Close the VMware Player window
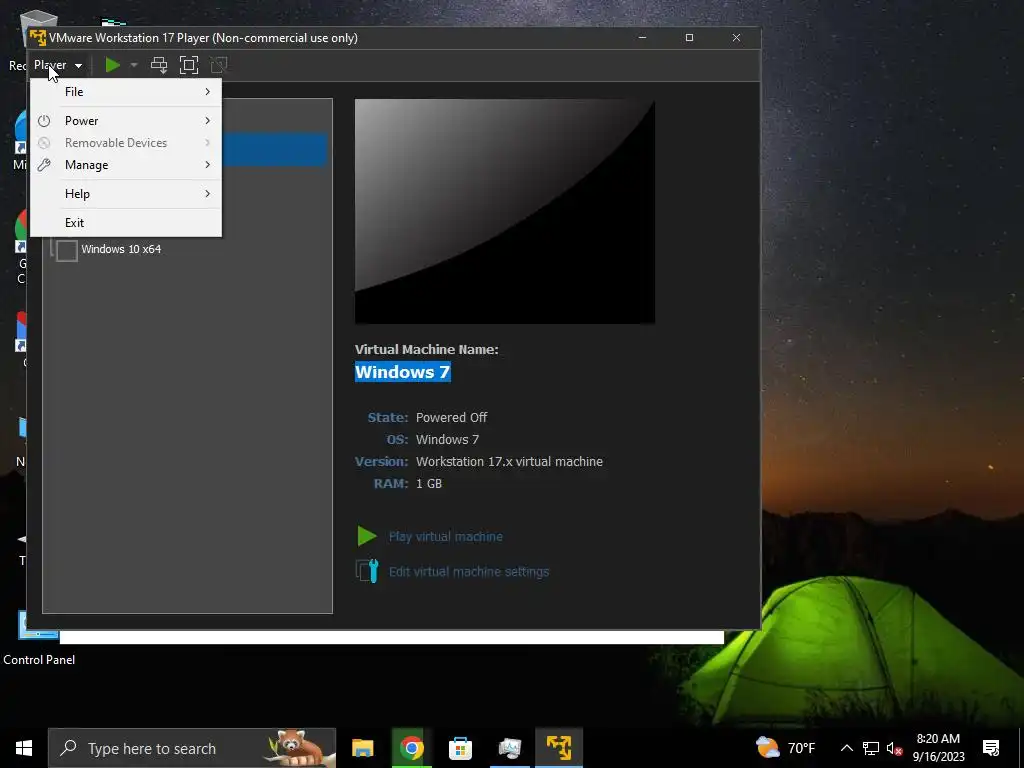 point(736,38)
